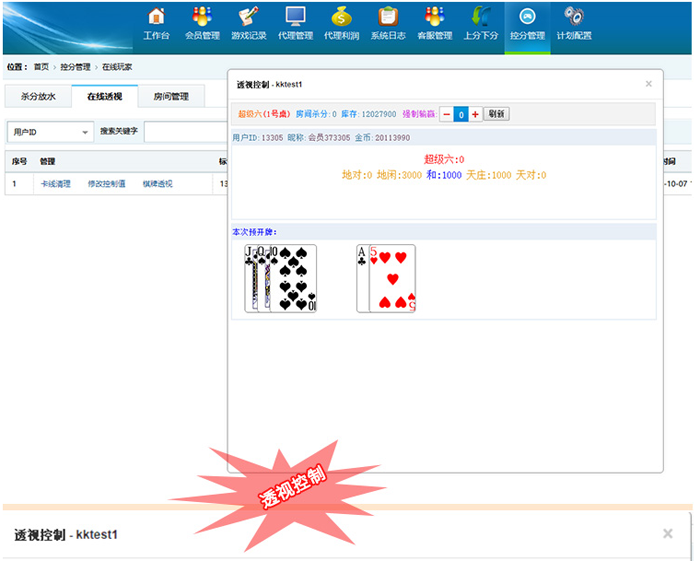Click the 刷新 refresh button
This screenshot has width=700, height=561.
pyautogui.click(x=496, y=114)
